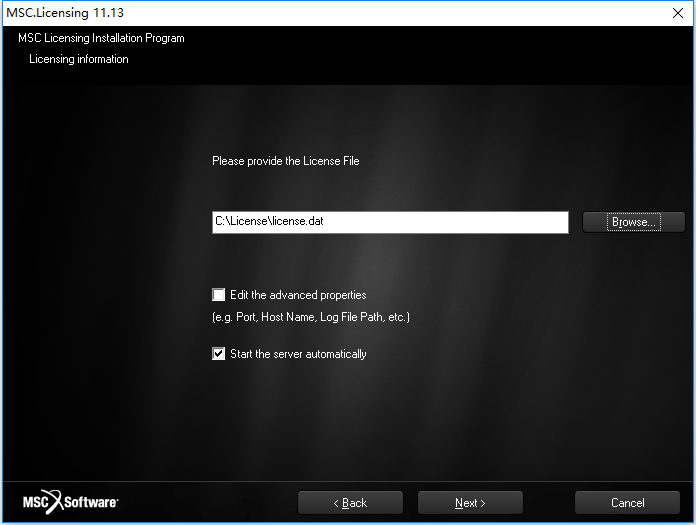Enable Edit the advanced properties checkbox

[218, 295]
